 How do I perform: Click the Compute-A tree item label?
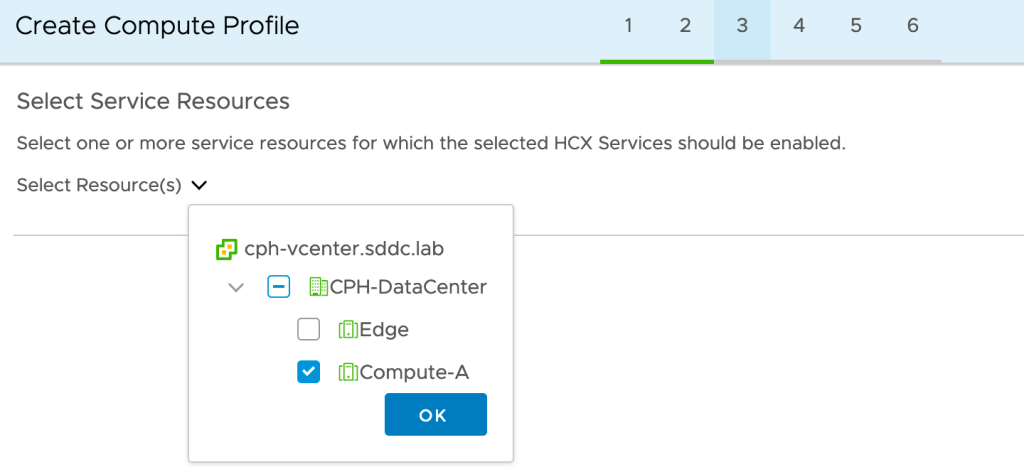[414, 372]
